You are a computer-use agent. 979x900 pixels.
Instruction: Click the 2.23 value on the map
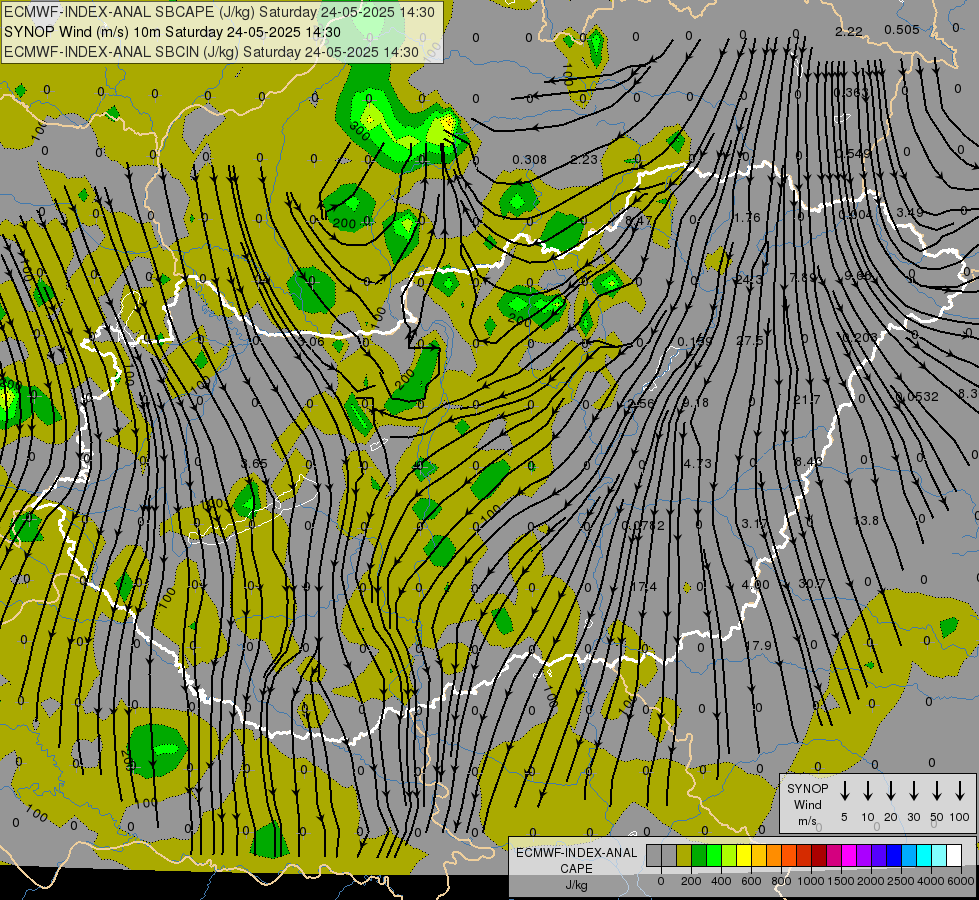coord(584,160)
